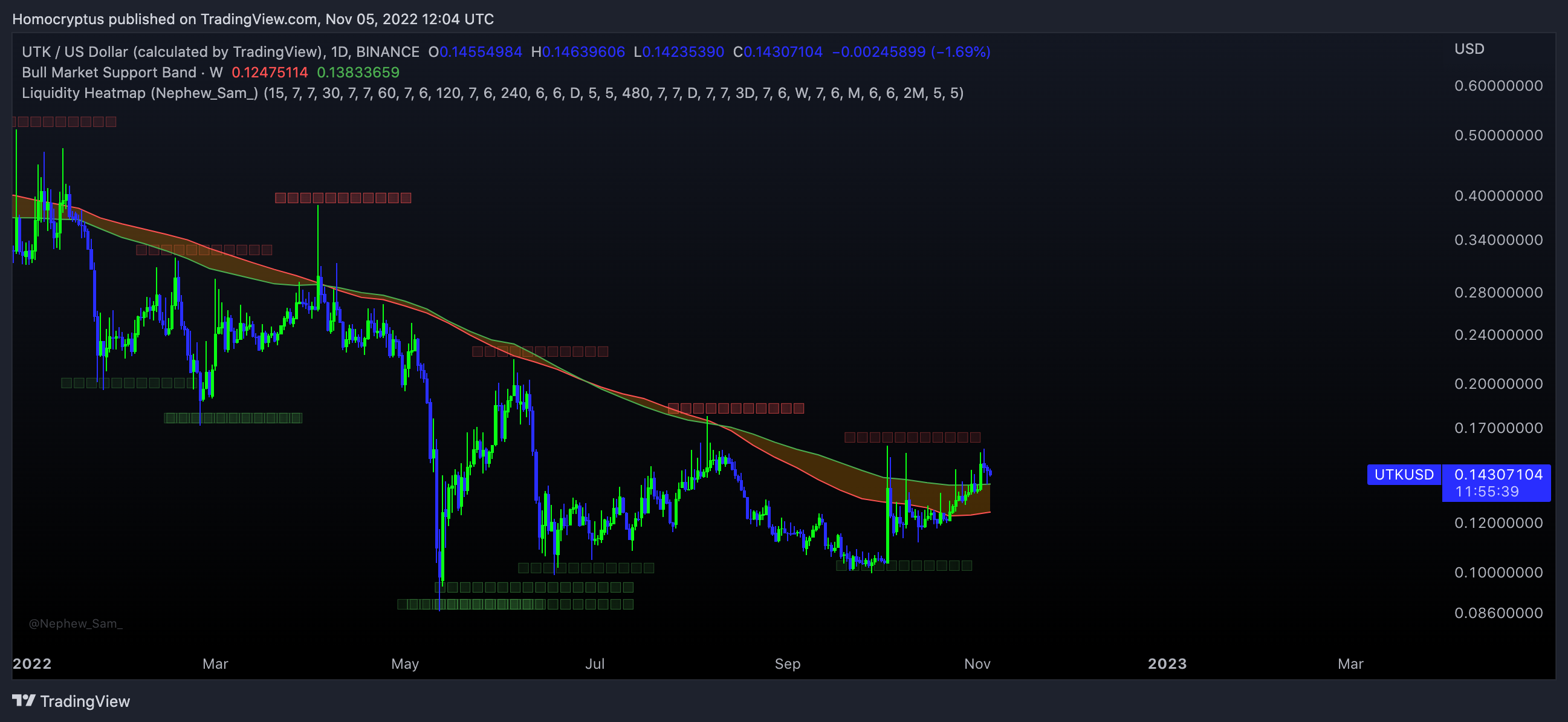The height and width of the screenshot is (722, 1568).
Task: Click the Nov time axis label
Action: pos(977,663)
